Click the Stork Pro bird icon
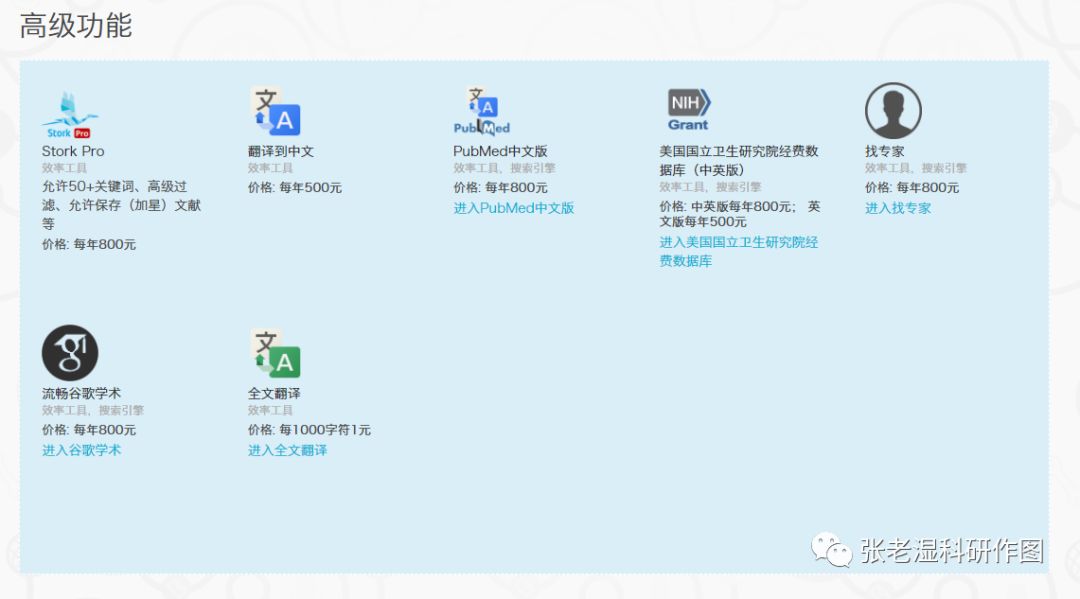Image resolution: width=1080 pixels, height=599 pixels. coord(70,114)
